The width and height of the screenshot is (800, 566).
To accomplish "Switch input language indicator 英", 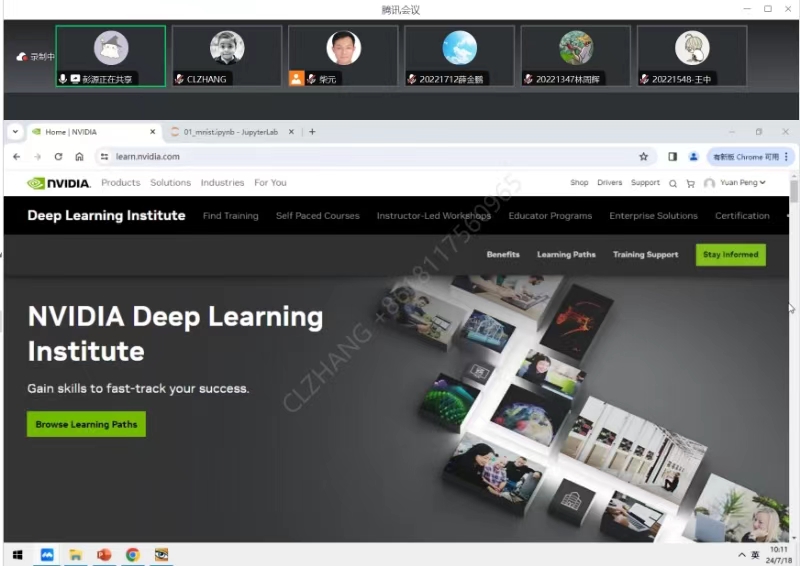I will pyautogui.click(x=755, y=555).
